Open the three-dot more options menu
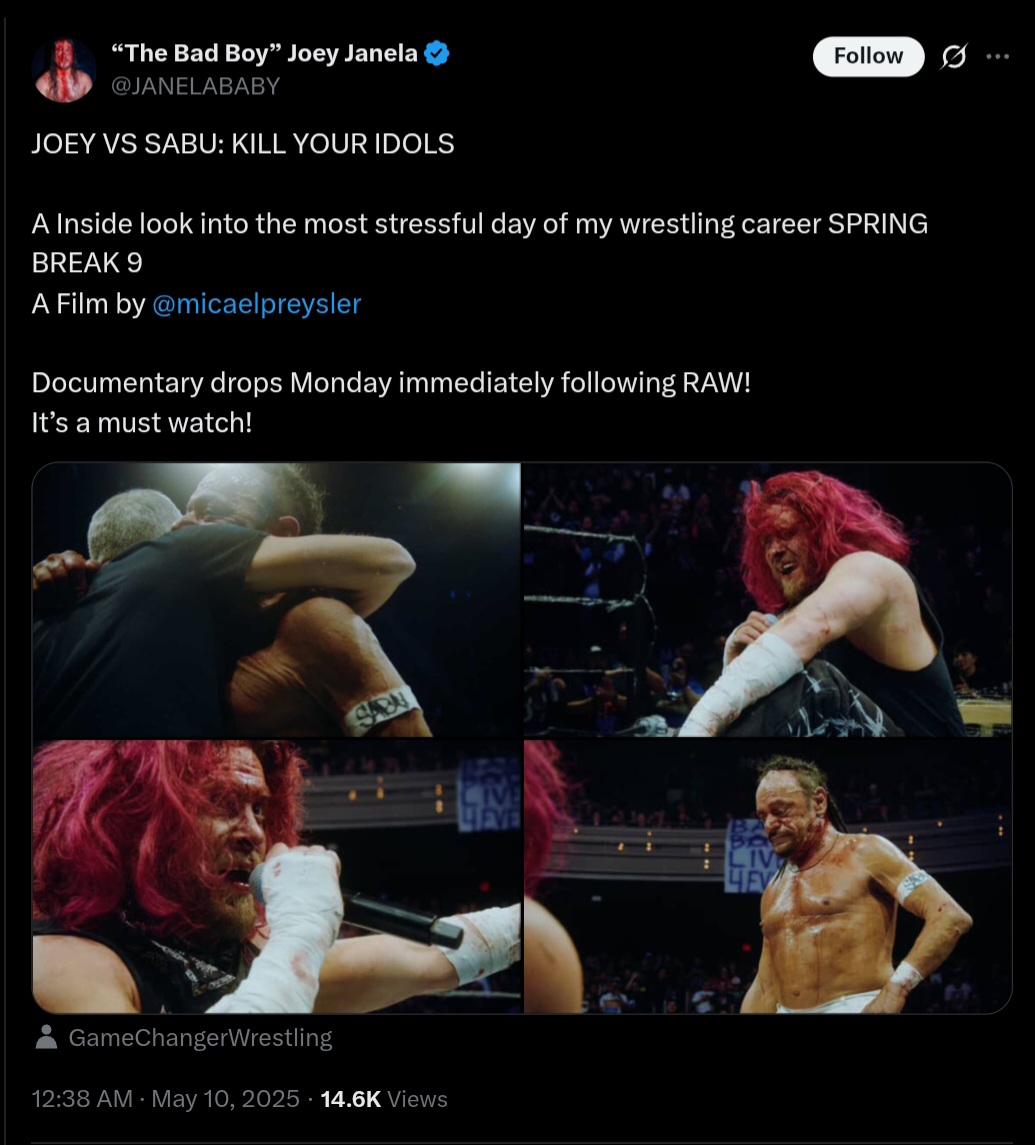1035x1145 pixels. [998, 56]
